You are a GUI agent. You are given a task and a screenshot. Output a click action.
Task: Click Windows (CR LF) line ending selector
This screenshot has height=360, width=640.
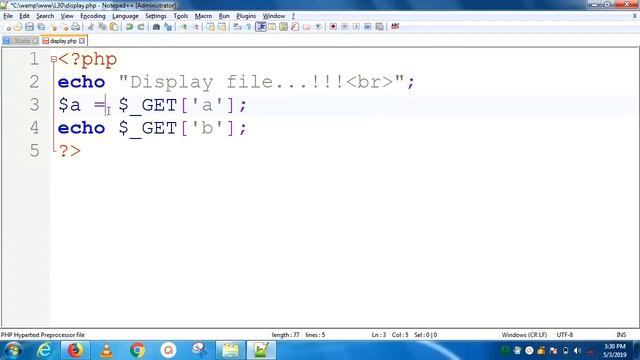point(524,335)
